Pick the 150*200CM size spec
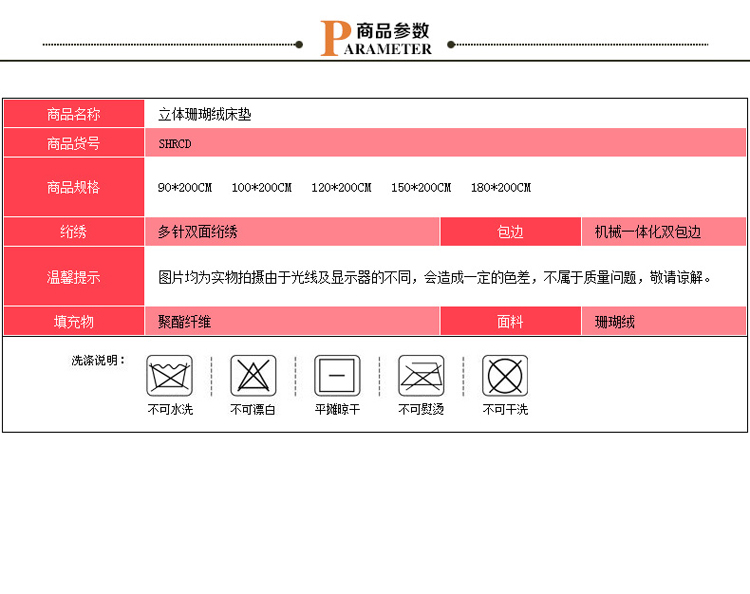Image resolution: width=750 pixels, height=594 pixels. (421, 188)
